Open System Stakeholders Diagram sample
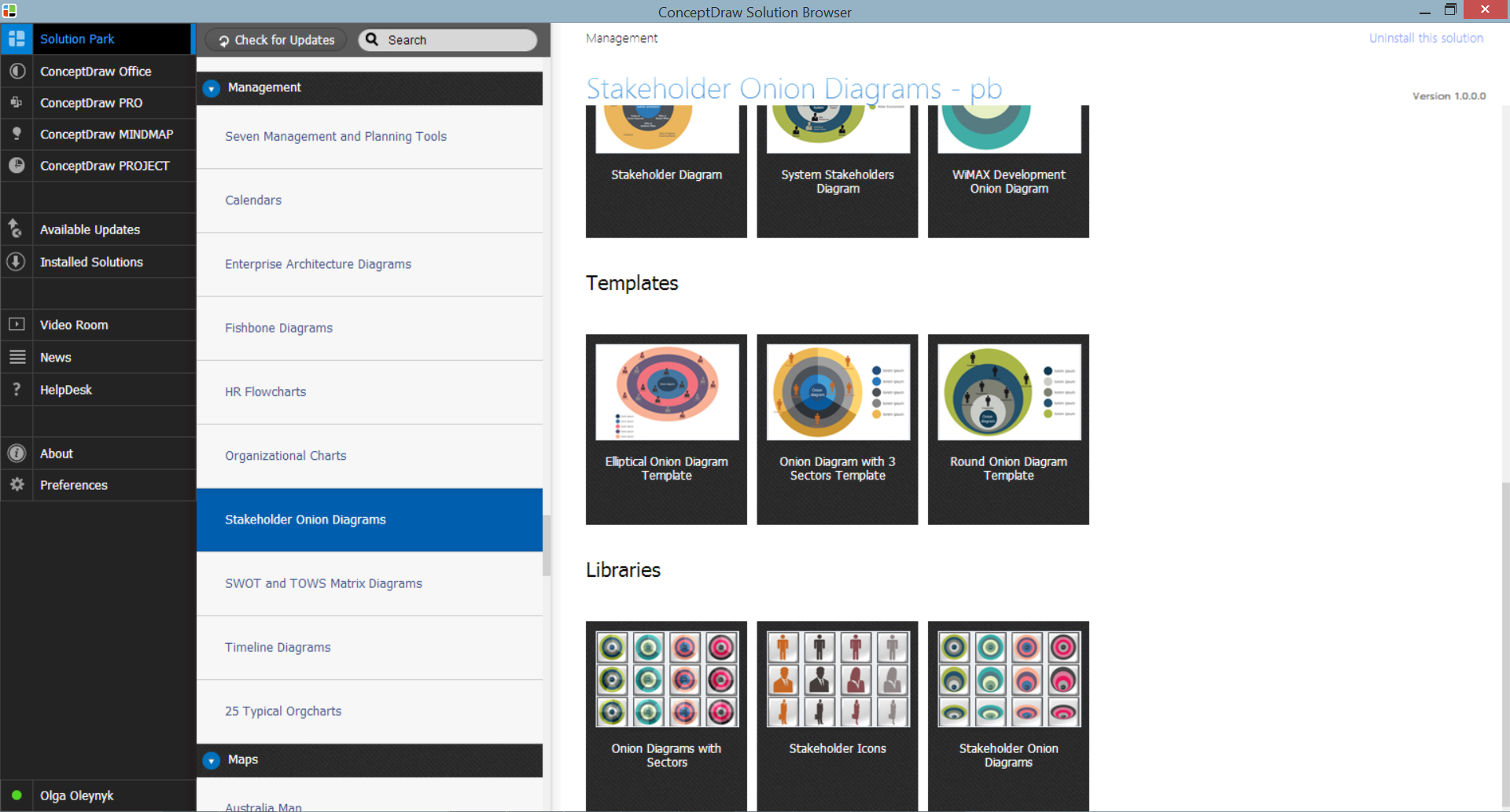The height and width of the screenshot is (812, 1510). pos(838,171)
